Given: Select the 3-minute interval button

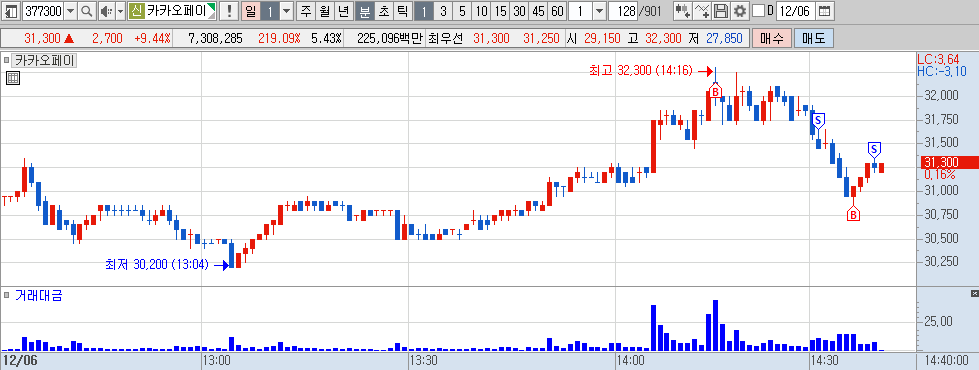Looking at the screenshot, I should 443,11.
